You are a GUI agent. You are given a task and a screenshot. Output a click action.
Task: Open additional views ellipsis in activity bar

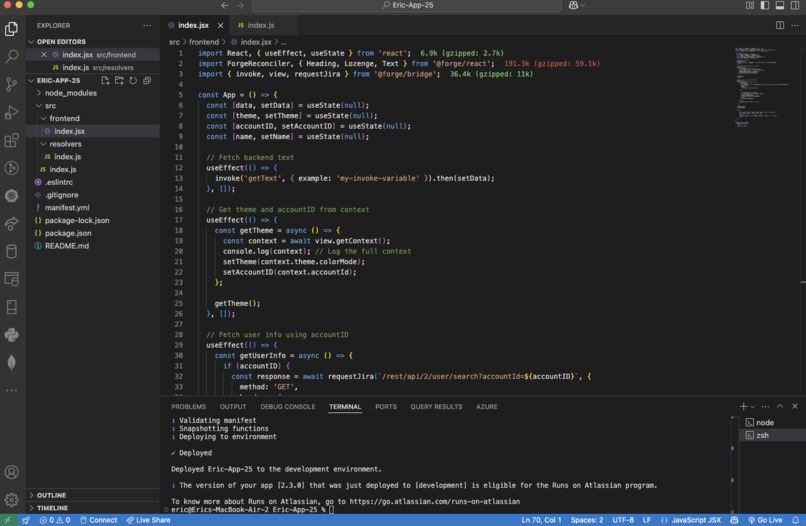click(x=11, y=390)
